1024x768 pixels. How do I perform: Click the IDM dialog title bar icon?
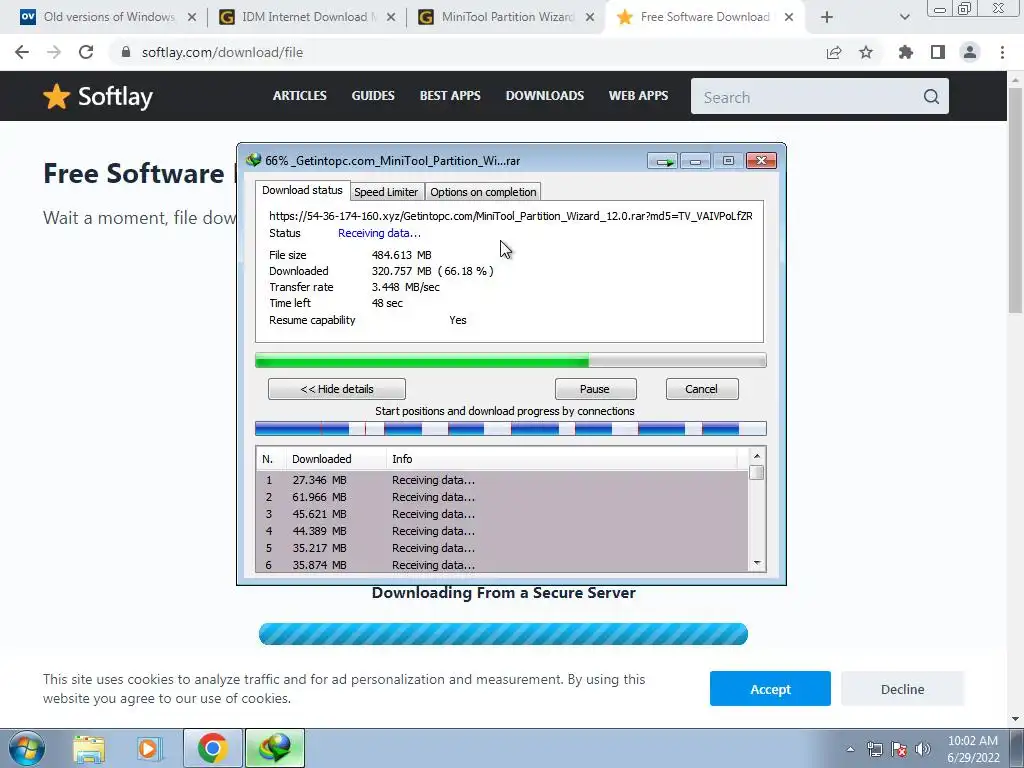(x=253, y=160)
